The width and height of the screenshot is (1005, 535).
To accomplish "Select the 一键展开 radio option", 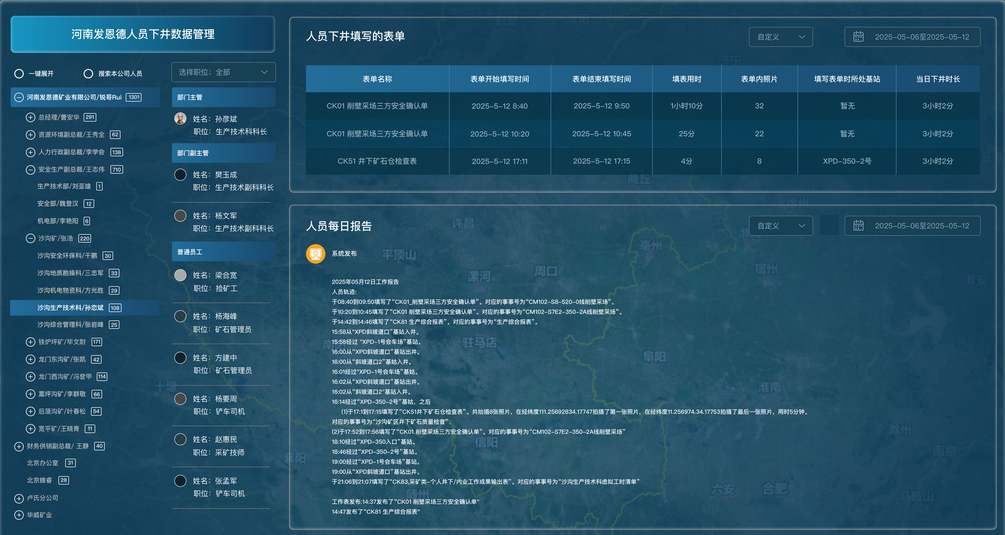I will point(18,73).
